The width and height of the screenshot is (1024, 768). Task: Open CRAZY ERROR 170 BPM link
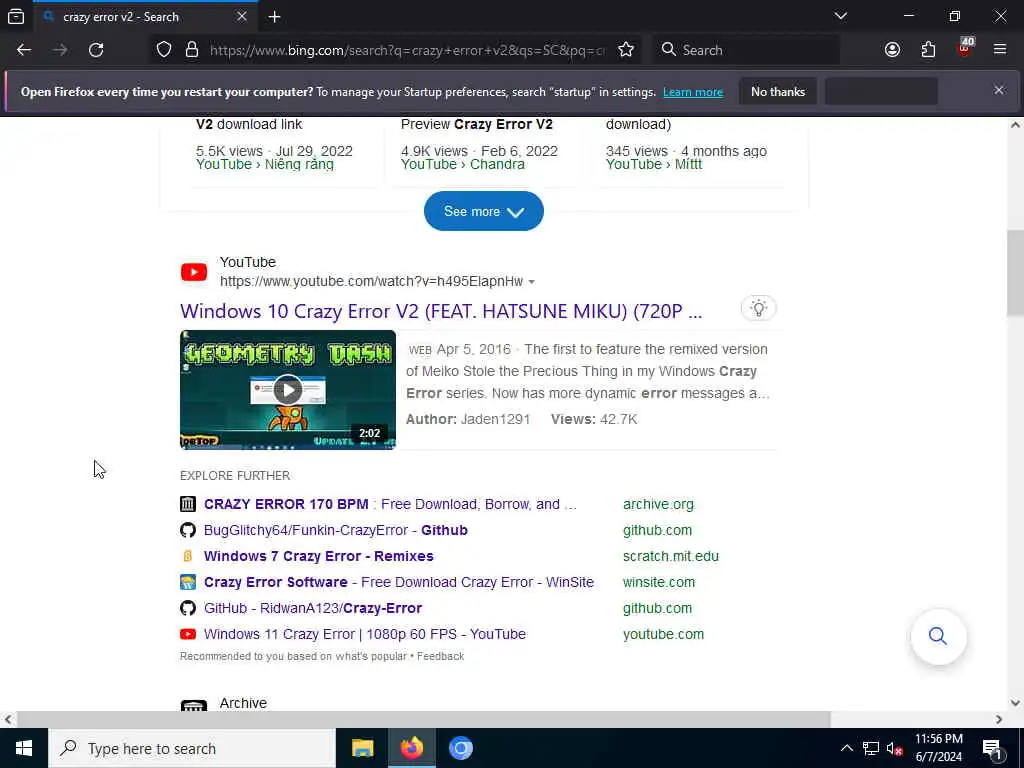coord(390,504)
